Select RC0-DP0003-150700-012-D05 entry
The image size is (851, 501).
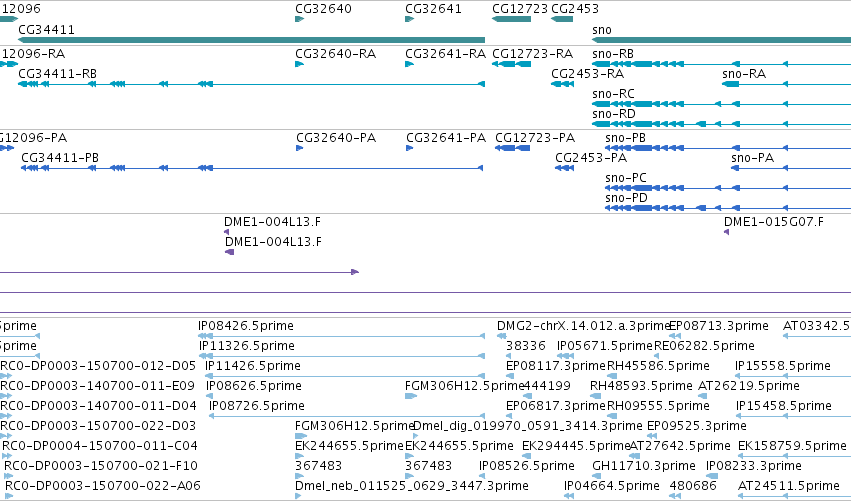(98, 366)
